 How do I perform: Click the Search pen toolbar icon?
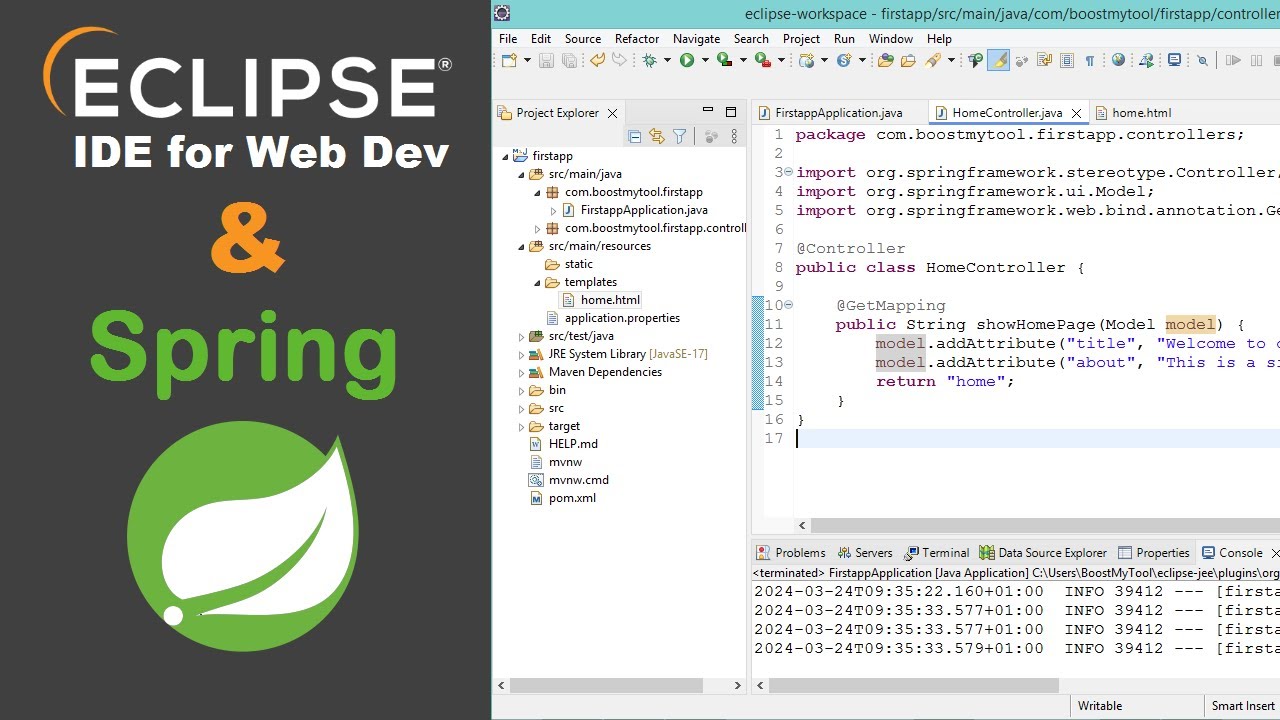[x=933, y=61]
